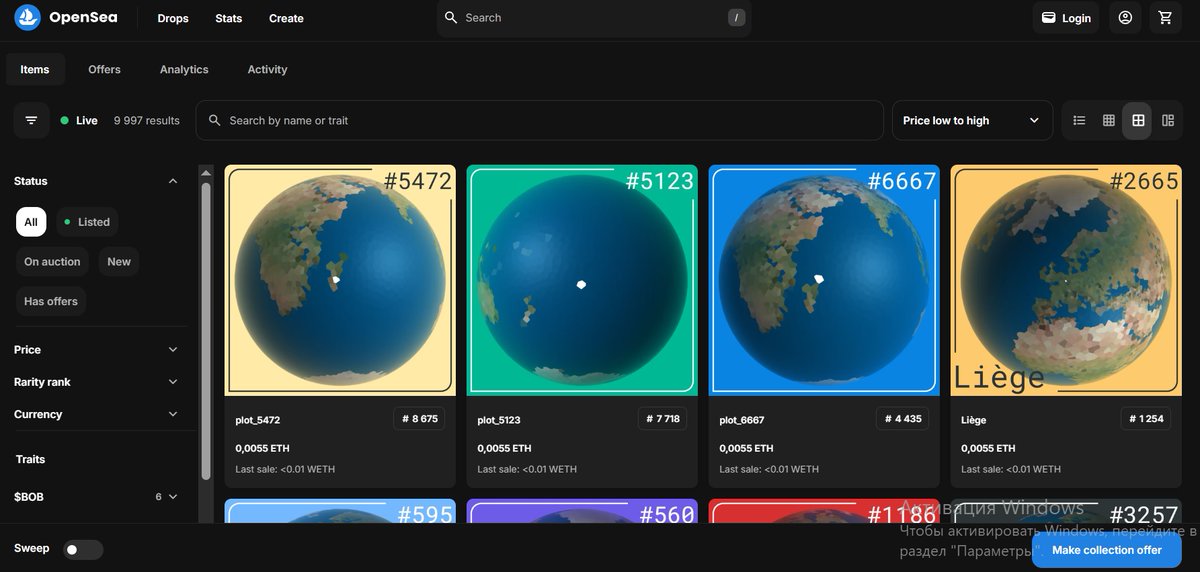This screenshot has width=1200, height=572.
Task: Open the #595 item thumbnail
Action: pyautogui.click(x=340, y=511)
